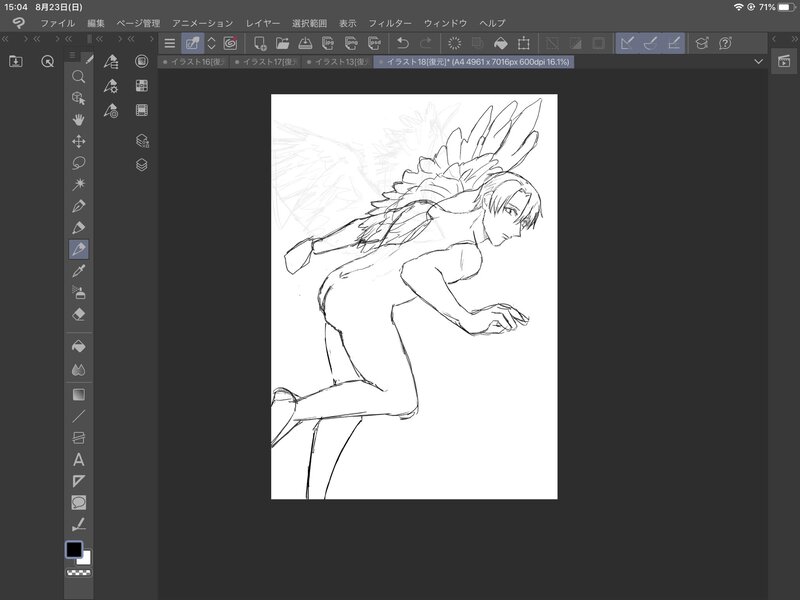
Task: Select the Text tool
Action: tap(79, 460)
